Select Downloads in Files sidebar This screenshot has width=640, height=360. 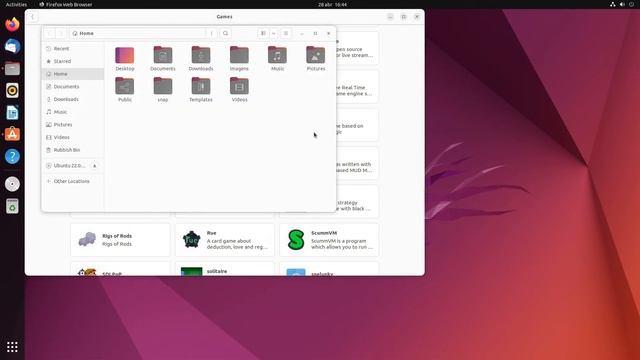[x=73, y=99]
